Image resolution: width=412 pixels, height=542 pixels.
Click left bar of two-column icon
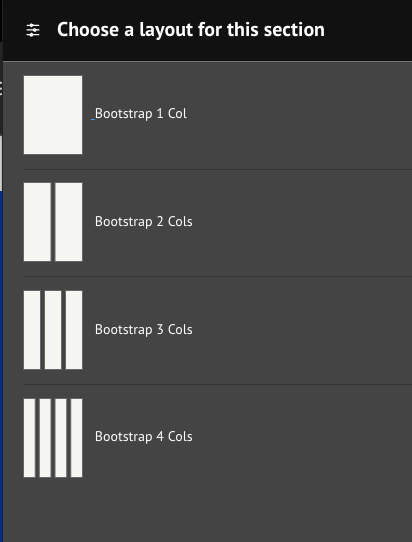pos(37,222)
